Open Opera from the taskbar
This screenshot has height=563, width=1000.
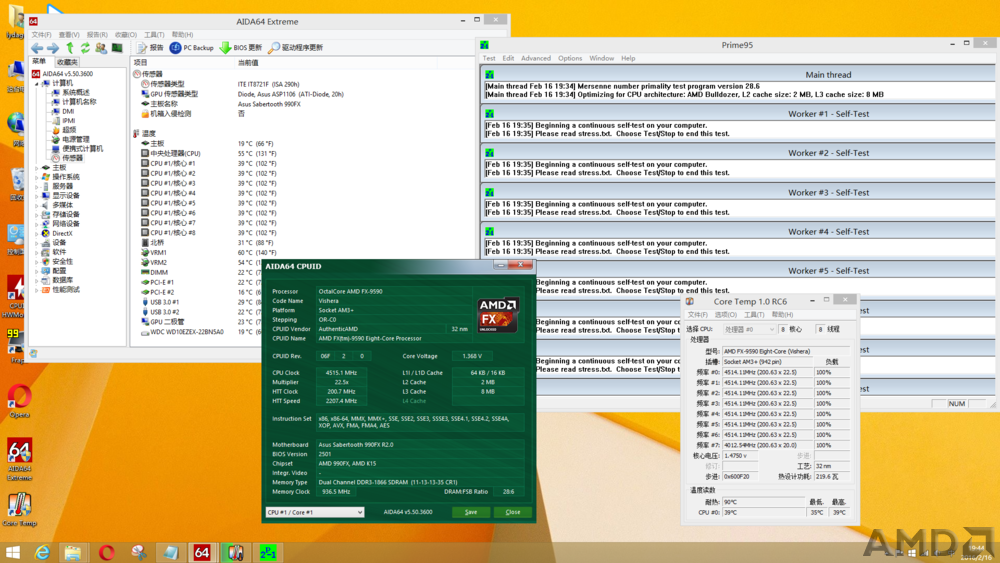click(x=107, y=552)
